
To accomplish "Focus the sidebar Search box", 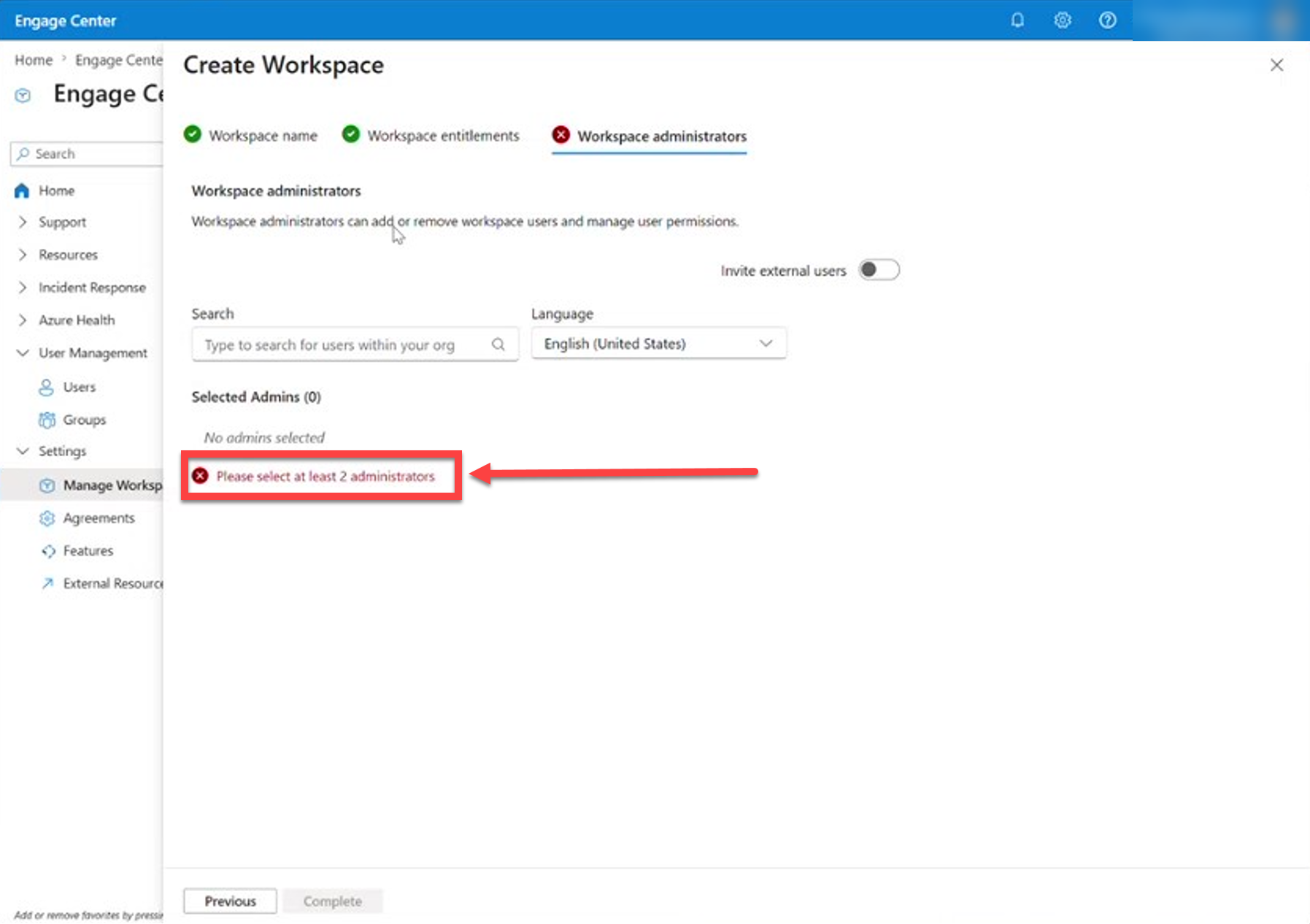I will pos(87,154).
